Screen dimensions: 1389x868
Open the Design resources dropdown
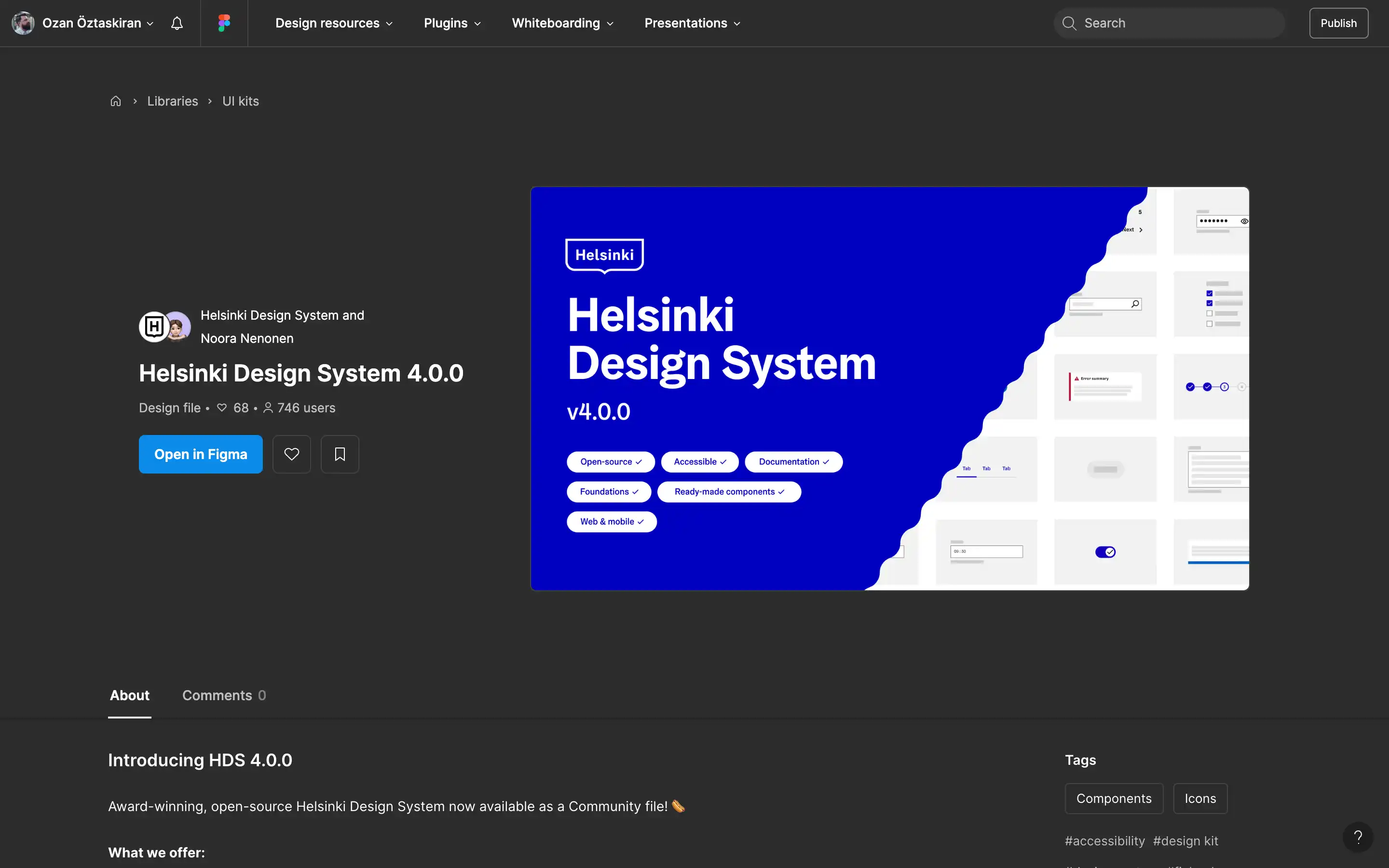click(x=334, y=23)
